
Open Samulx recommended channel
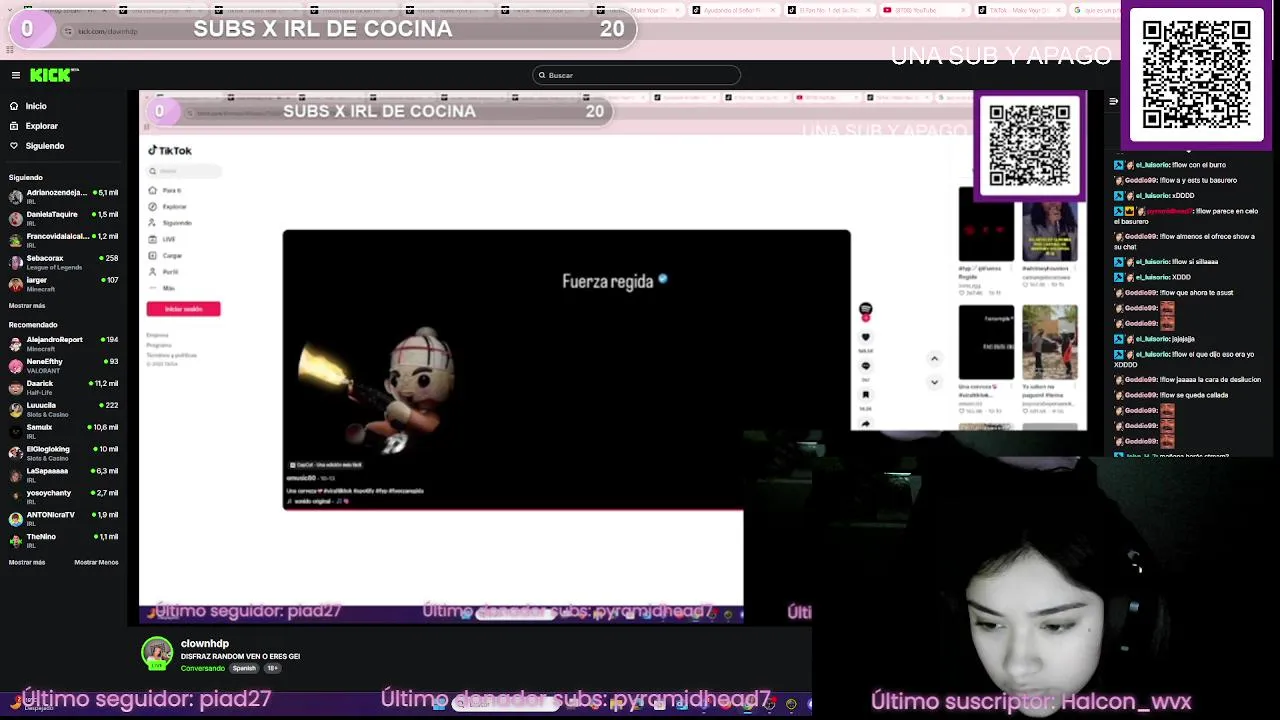point(63,431)
